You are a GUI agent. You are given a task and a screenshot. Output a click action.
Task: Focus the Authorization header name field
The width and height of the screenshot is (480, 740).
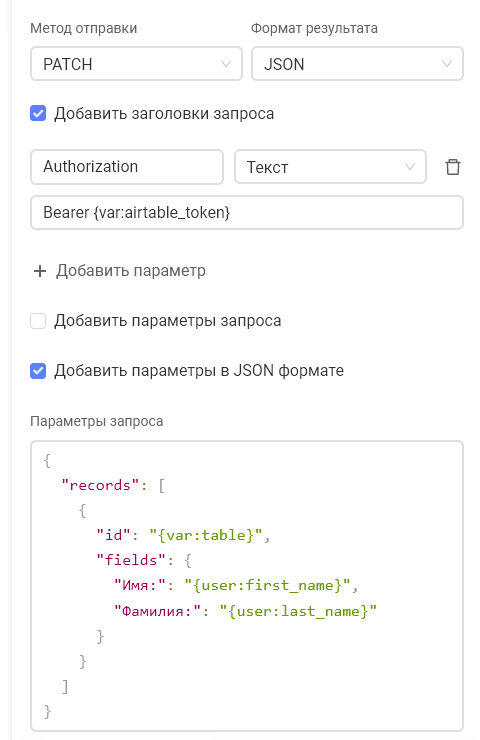point(127,167)
